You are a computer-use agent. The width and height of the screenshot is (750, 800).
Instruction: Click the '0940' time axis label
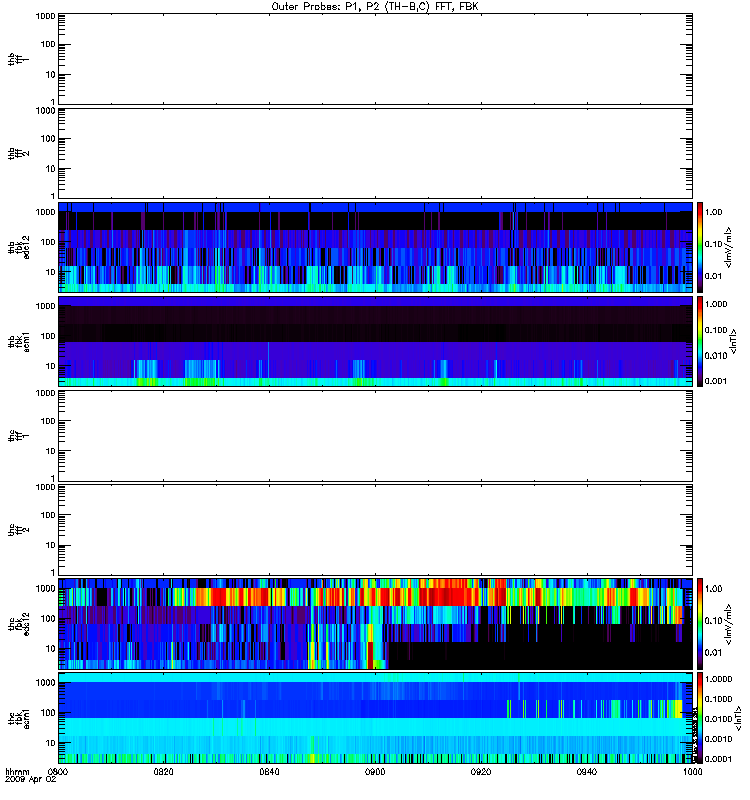tap(587, 771)
